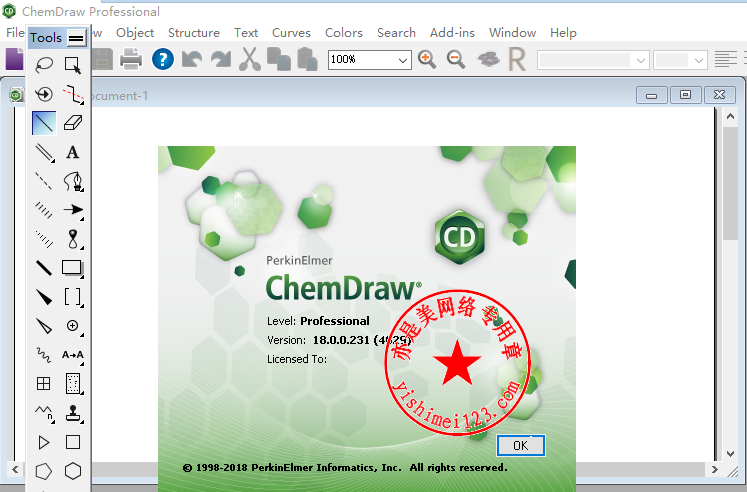Select the Pen drawing tool
Image resolution: width=747 pixels, height=492 pixels.
tap(73, 181)
